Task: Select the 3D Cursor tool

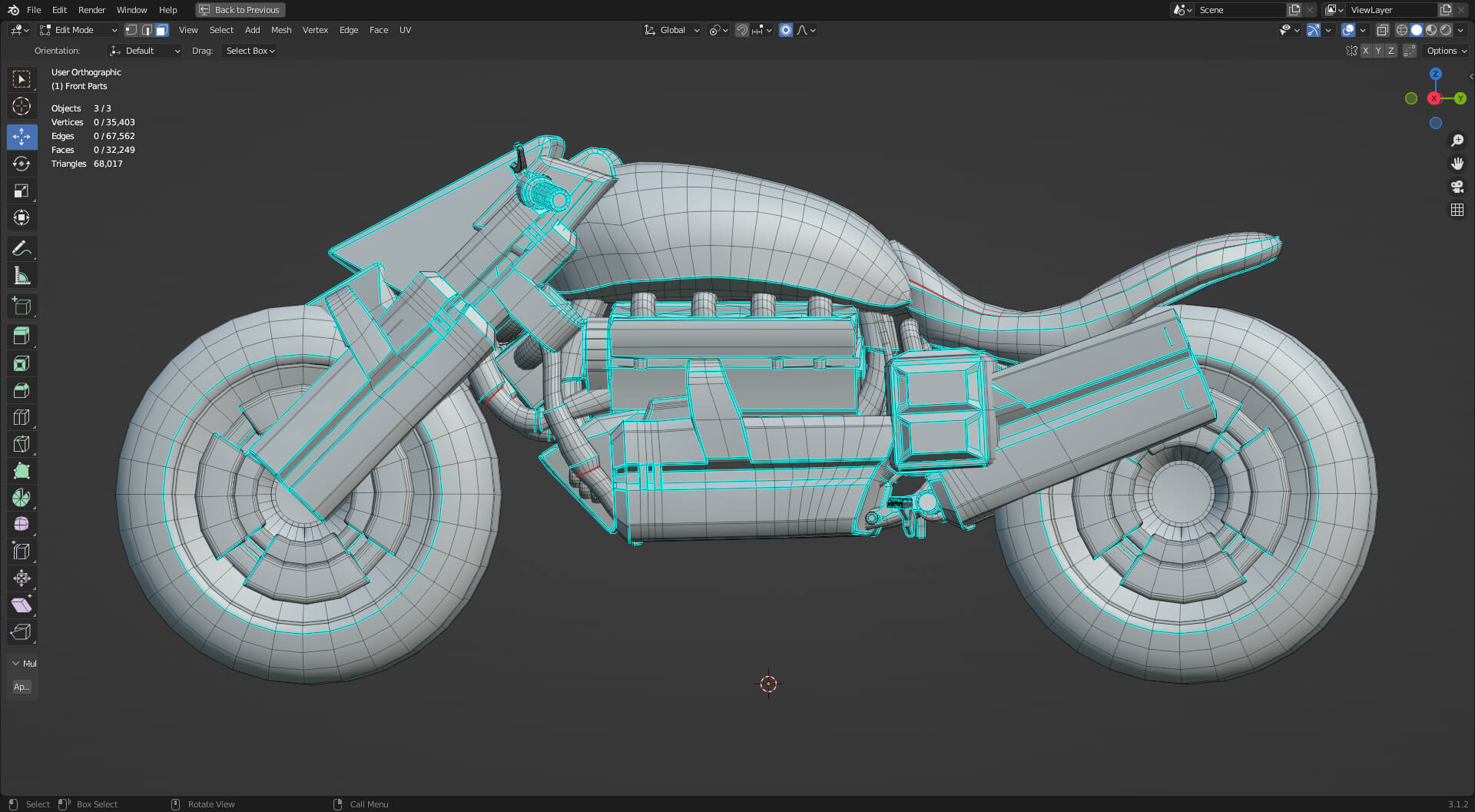Action: coord(22,106)
